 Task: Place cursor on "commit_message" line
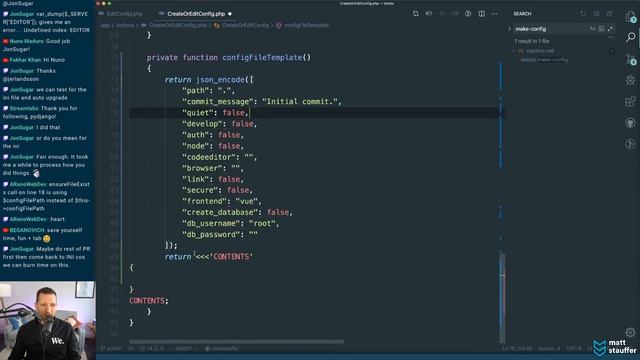tap(262, 102)
